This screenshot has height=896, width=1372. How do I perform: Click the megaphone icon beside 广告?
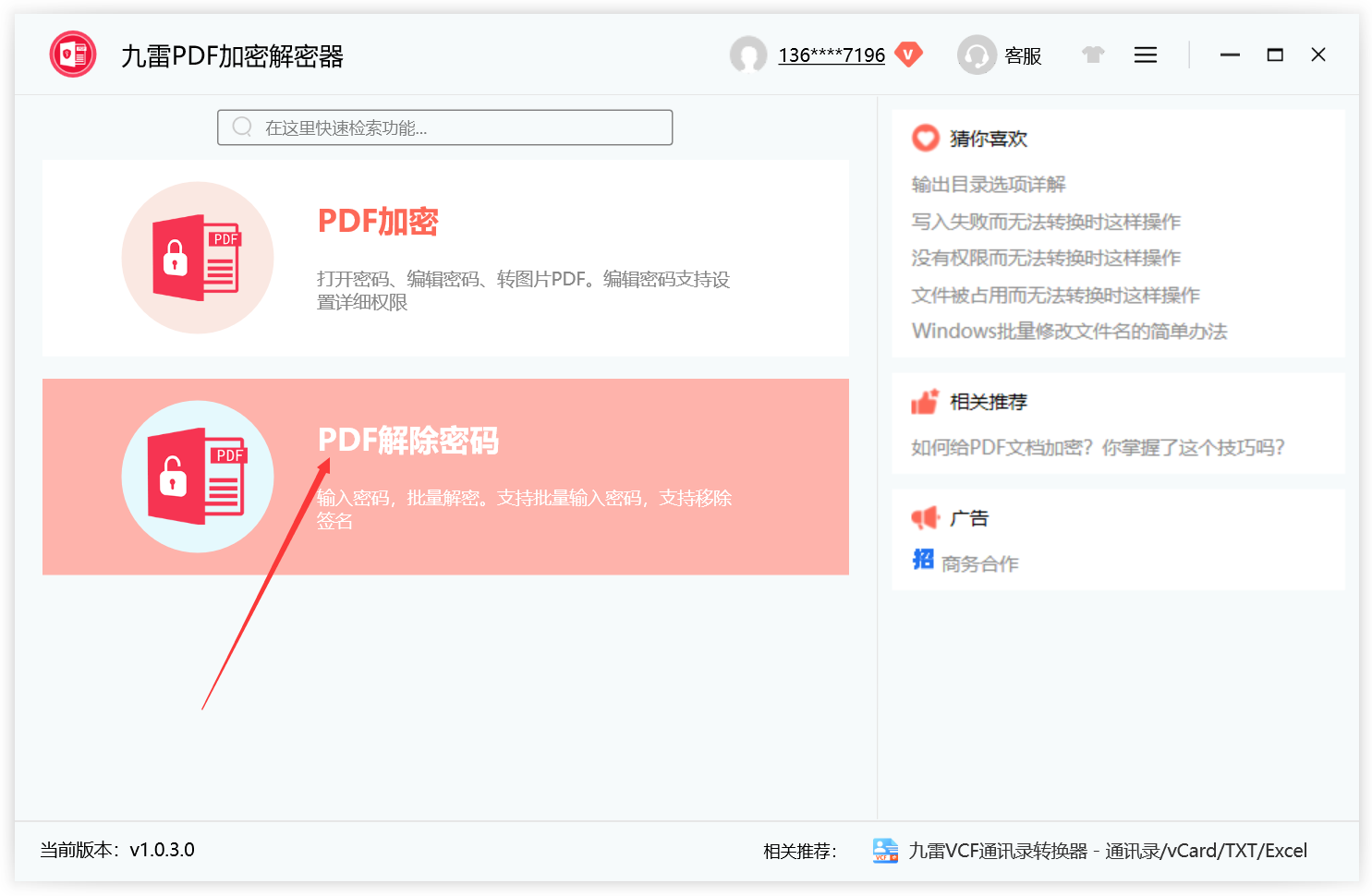(927, 516)
